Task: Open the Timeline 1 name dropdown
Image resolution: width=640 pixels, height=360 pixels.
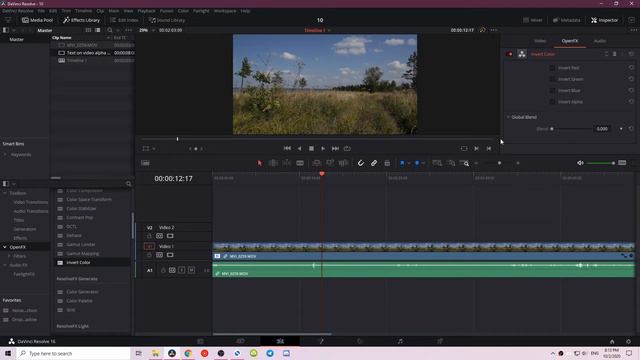Action: [329, 30]
